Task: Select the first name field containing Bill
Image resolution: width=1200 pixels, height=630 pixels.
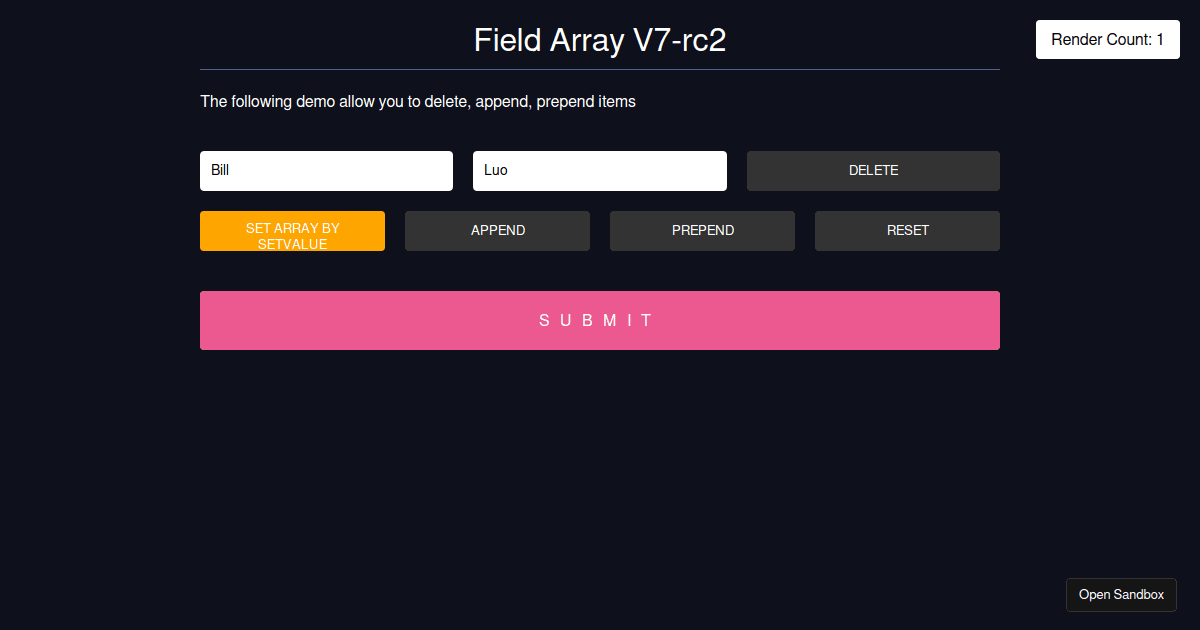Action: pyautogui.click(x=326, y=170)
